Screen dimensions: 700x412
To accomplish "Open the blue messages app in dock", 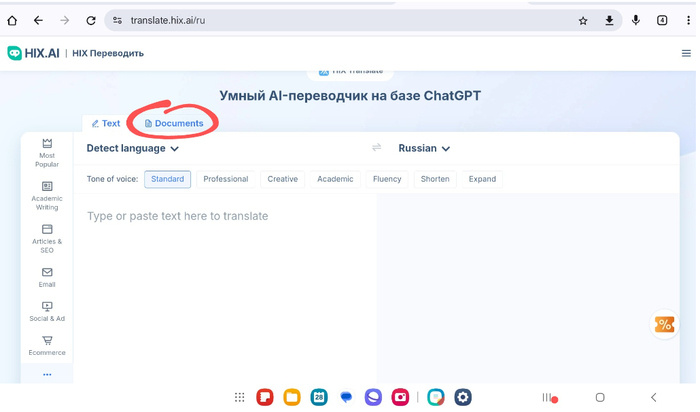I will tap(346, 397).
